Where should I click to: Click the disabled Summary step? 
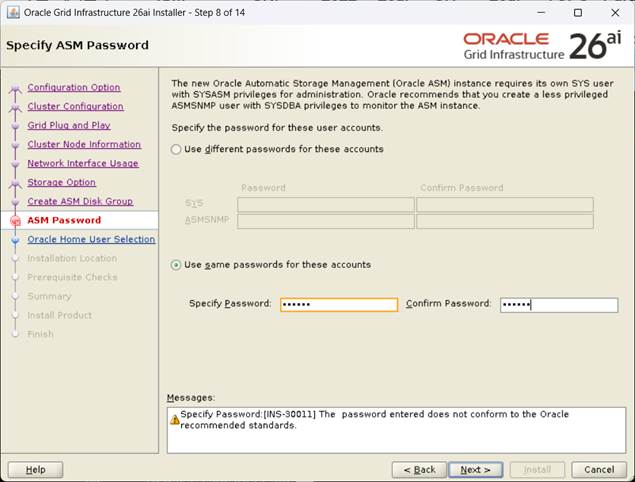[x=49, y=296]
